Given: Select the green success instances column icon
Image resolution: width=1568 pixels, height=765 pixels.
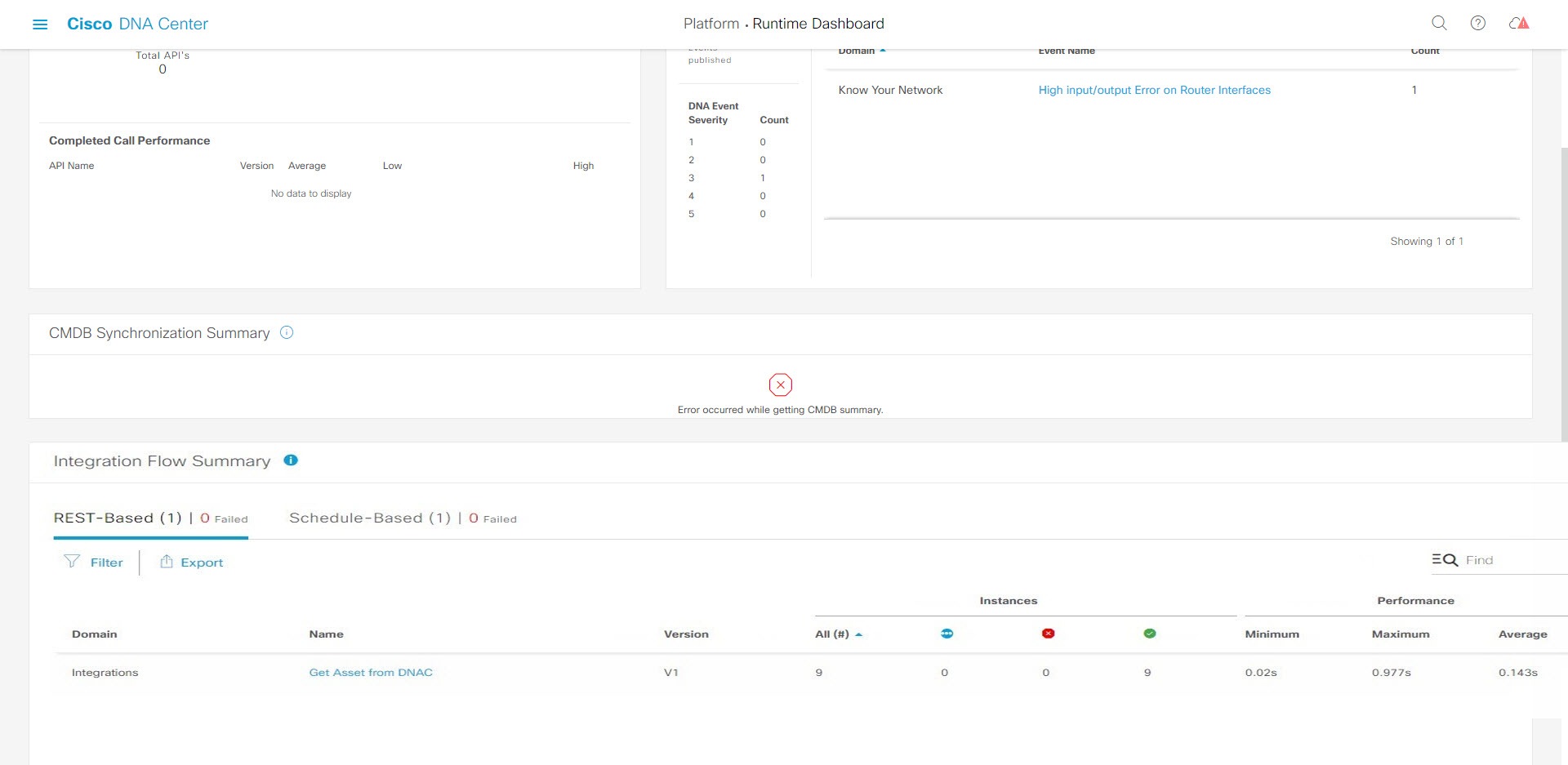Looking at the screenshot, I should [1148, 633].
